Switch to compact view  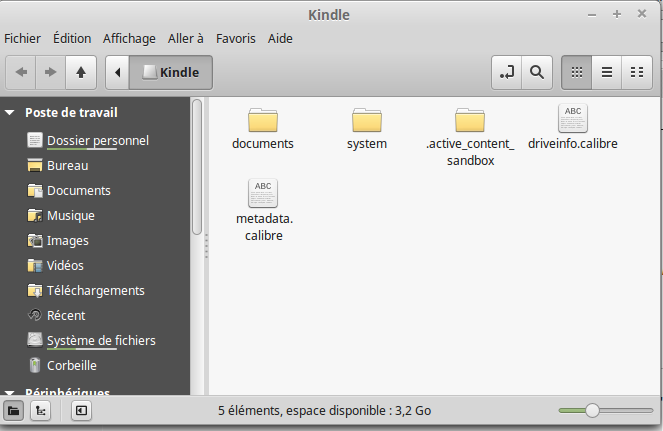coord(637,72)
